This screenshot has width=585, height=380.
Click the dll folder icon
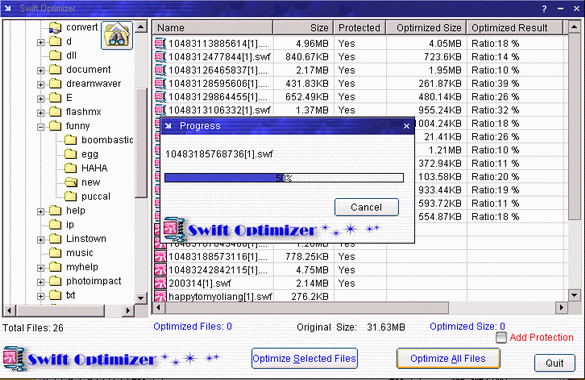click(x=55, y=56)
